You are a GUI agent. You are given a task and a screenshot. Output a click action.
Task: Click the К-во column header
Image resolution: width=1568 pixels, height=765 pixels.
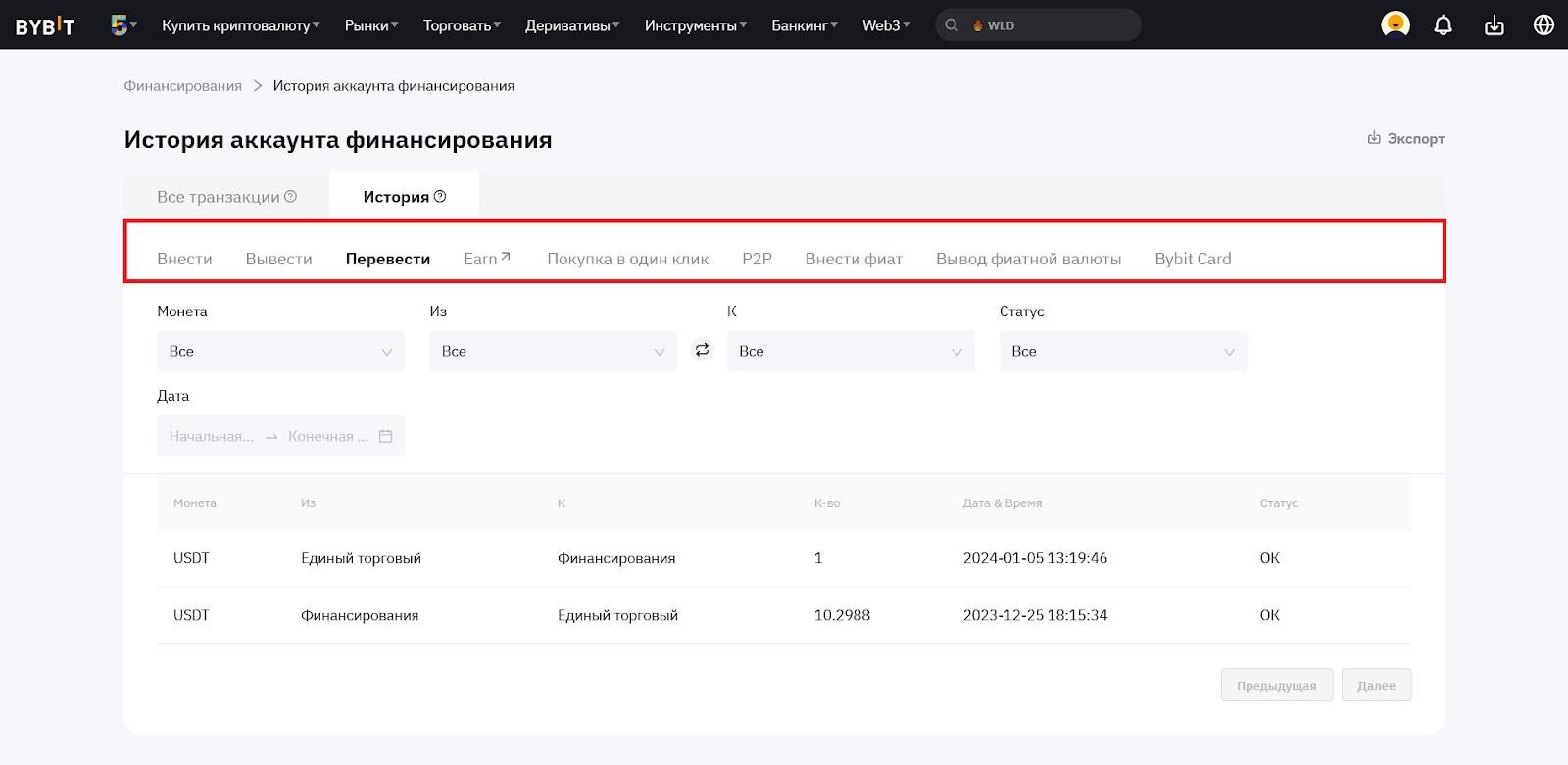tap(827, 502)
